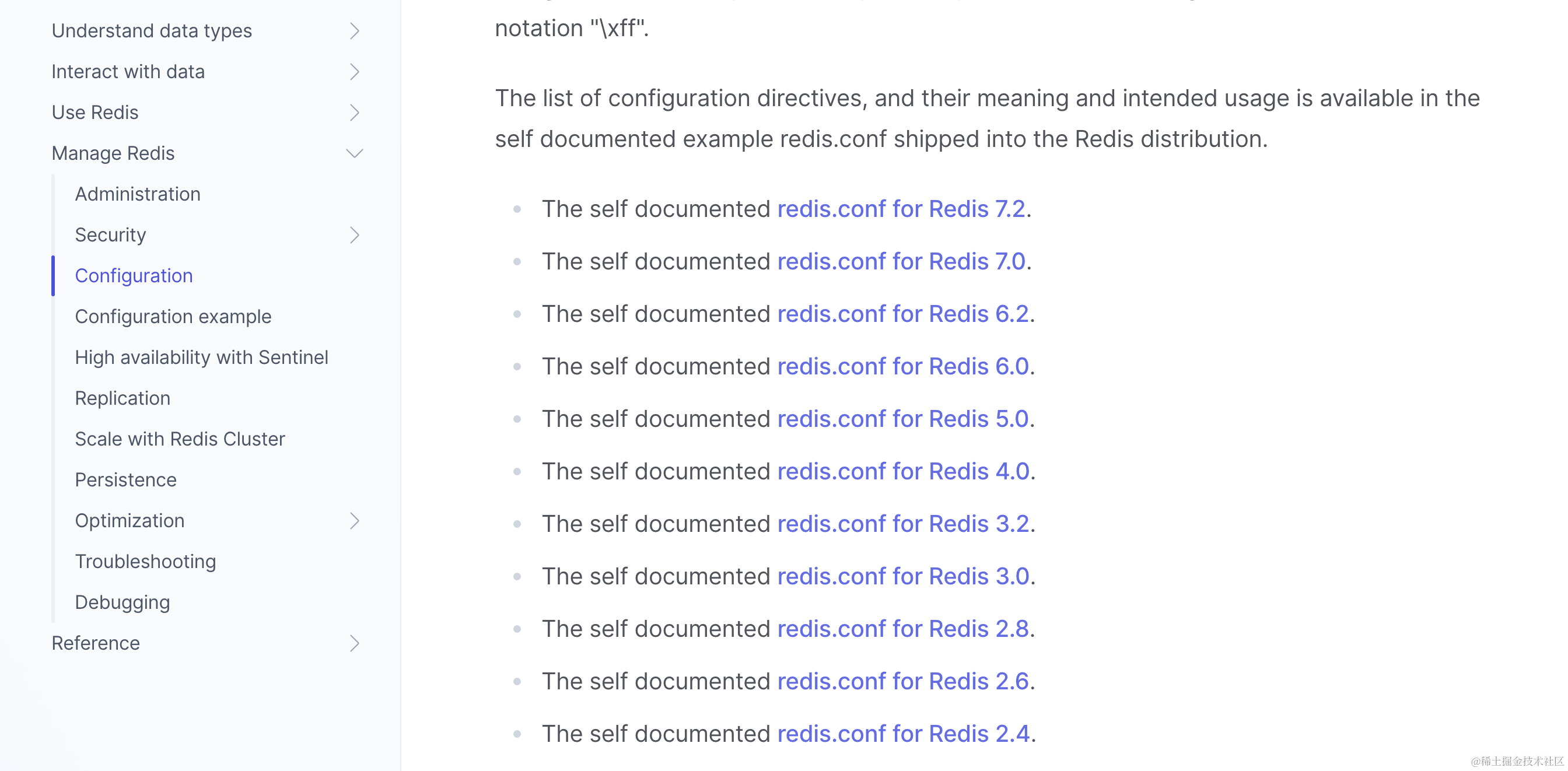Open the Persistence page
This screenshot has height=771, width=1568.
coord(125,479)
